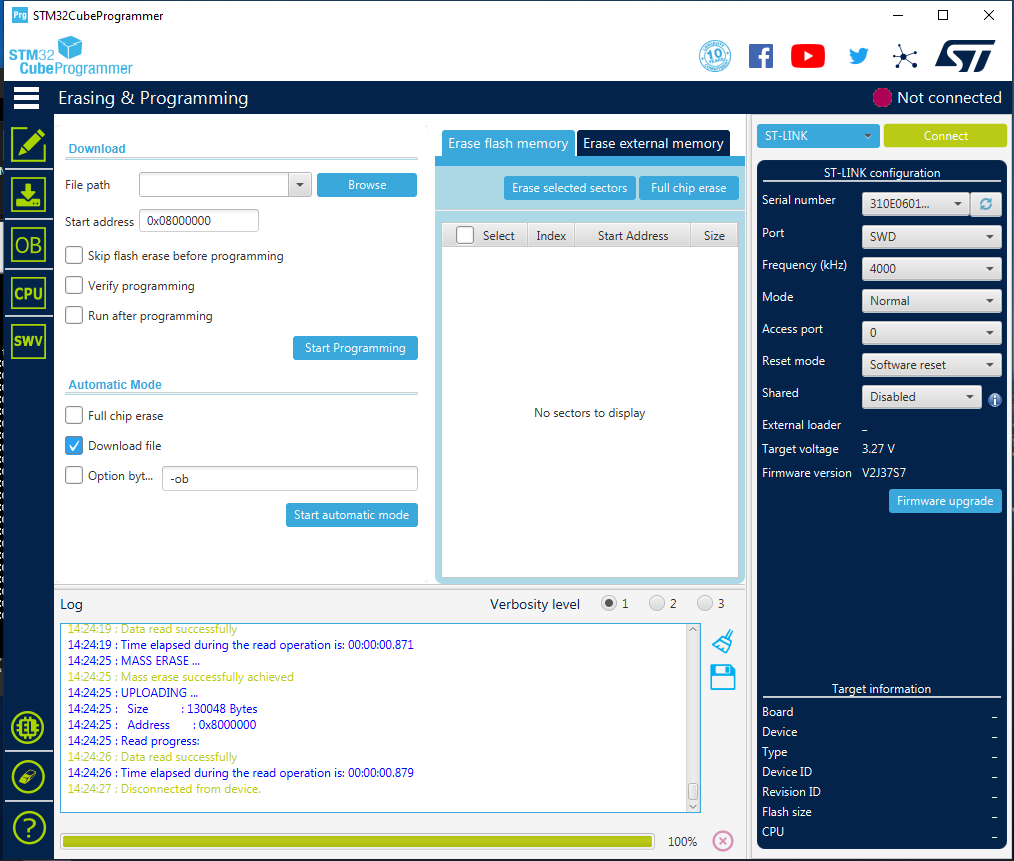Click Erase selected sectors button
1014x861 pixels.
[x=570, y=188]
